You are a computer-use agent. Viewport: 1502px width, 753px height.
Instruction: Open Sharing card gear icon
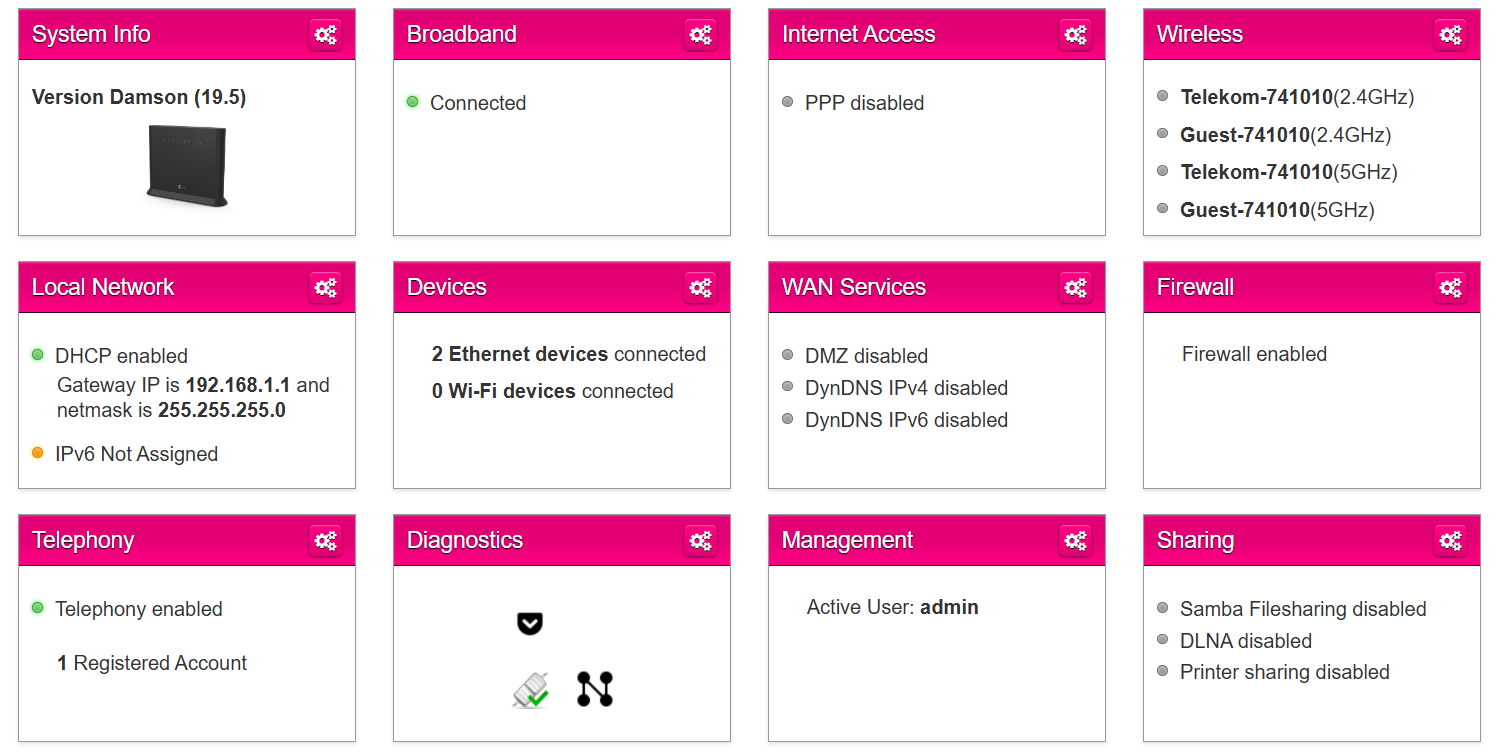tap(1451, 541)
